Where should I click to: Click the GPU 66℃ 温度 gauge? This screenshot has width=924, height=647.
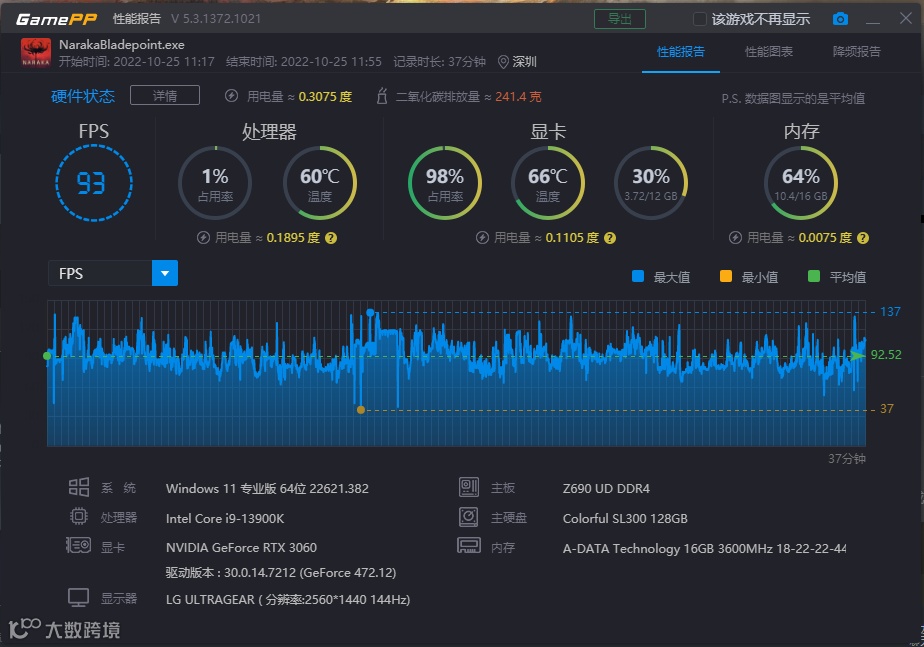tap(548, 183)
